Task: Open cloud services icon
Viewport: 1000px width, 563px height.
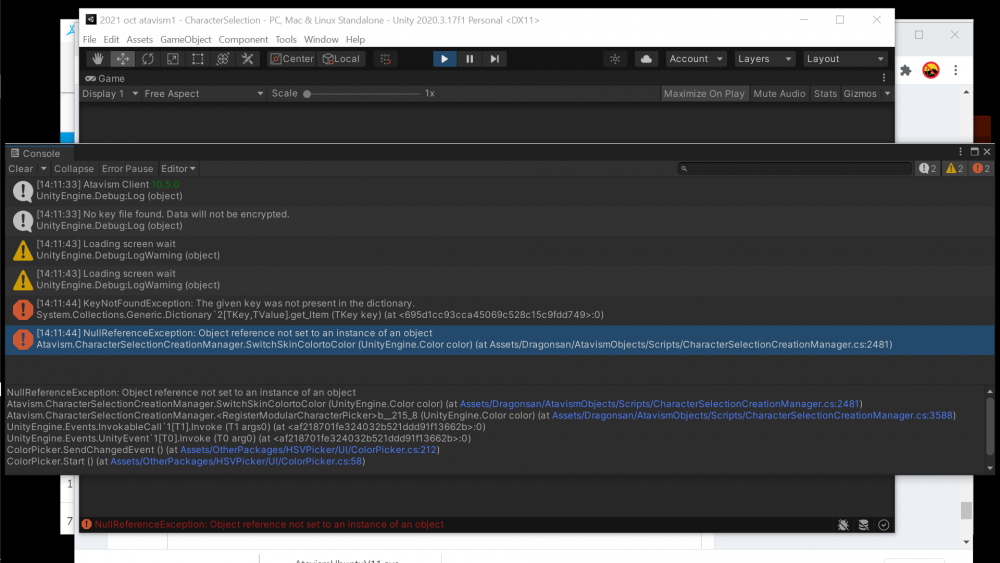Action: coord(646,59)
